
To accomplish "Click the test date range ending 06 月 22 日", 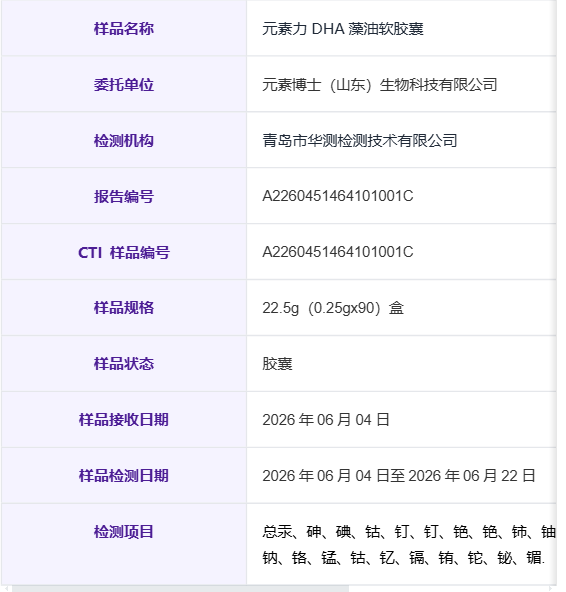I will tap(399, 476).
